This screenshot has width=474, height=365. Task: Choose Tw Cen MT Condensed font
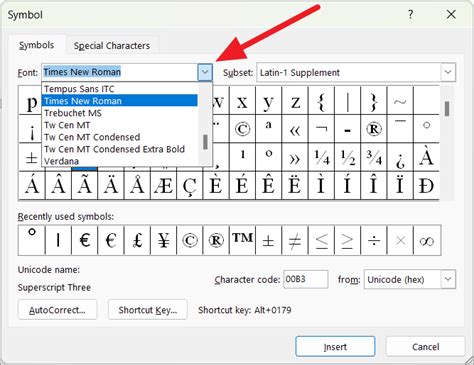pyautogui.click(x=120, y=137)
